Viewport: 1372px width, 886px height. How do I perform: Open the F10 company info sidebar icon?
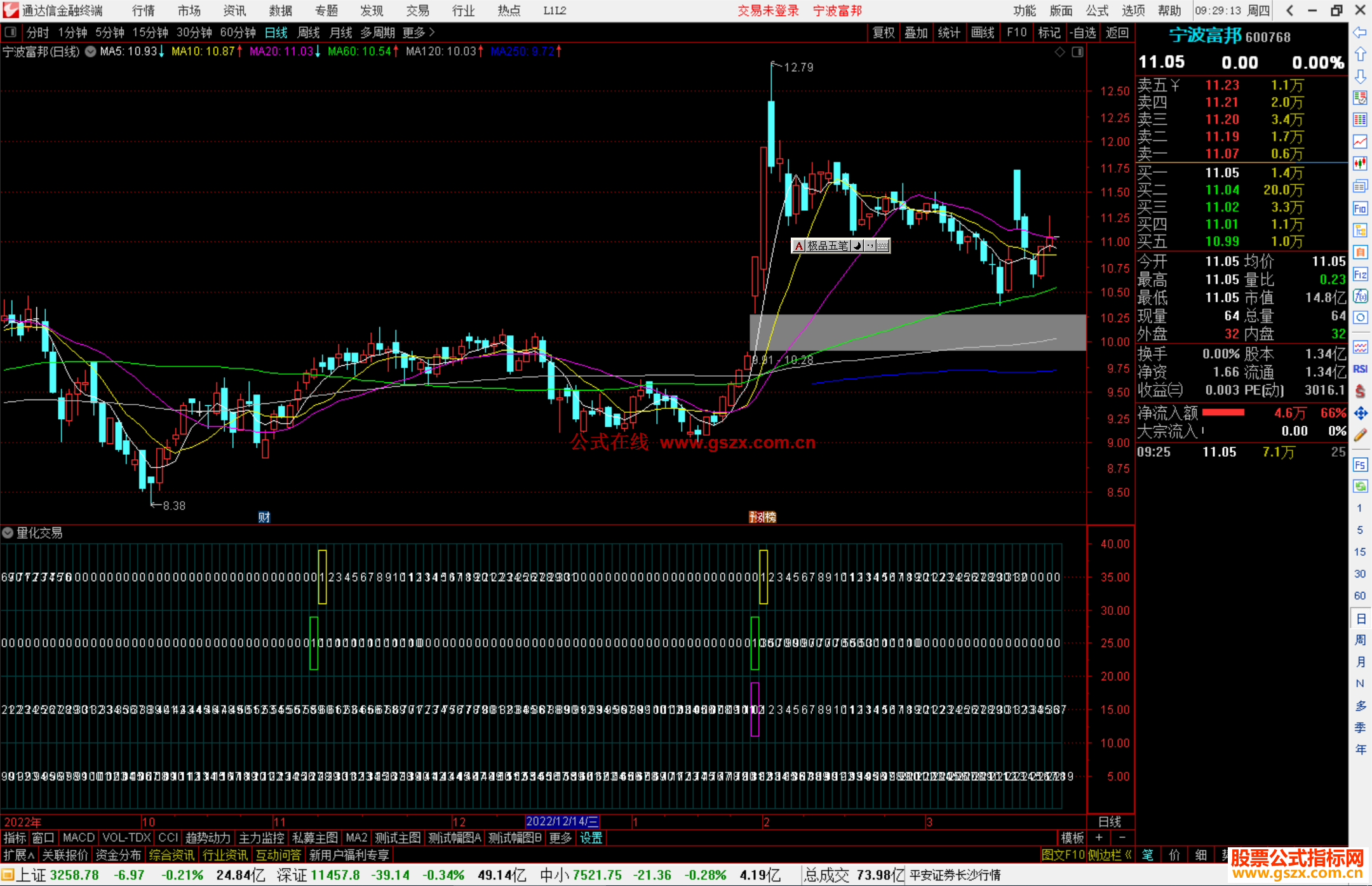point(1360,208)
